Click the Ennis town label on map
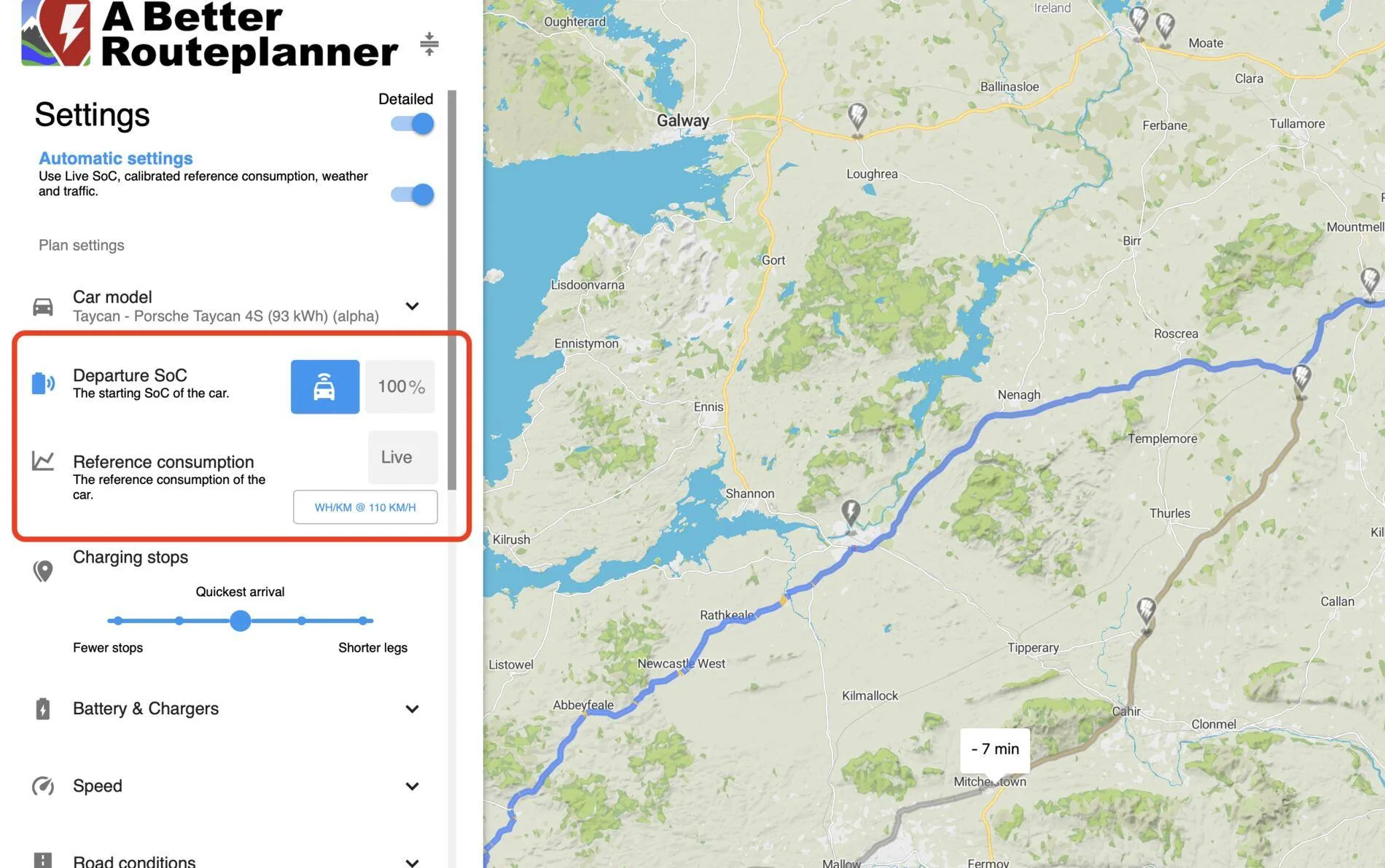The width and height of the screenshot is (1385, 868). 709,407
